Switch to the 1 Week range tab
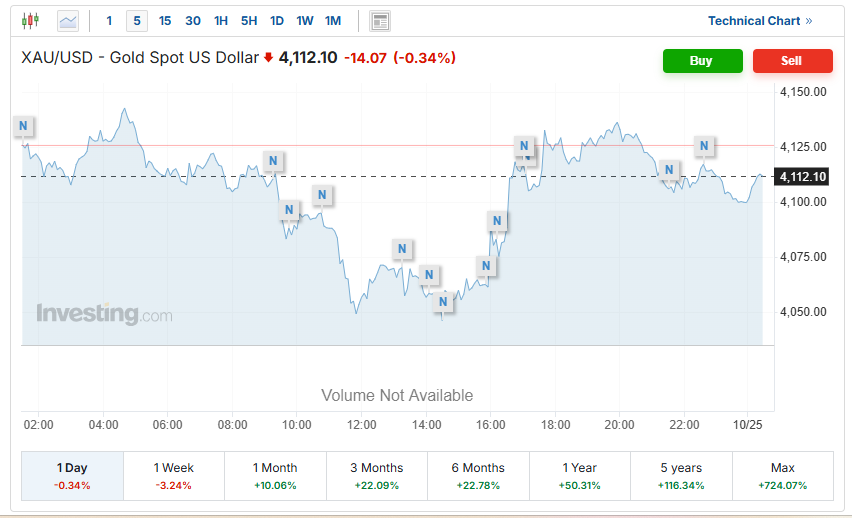 pos(174,475)
